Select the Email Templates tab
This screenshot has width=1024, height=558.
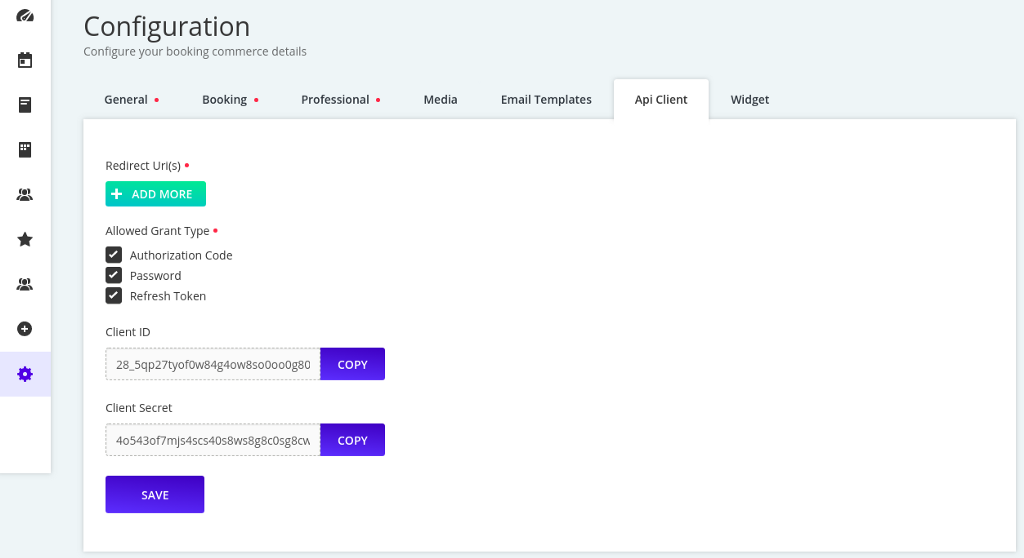coord(546,100)
